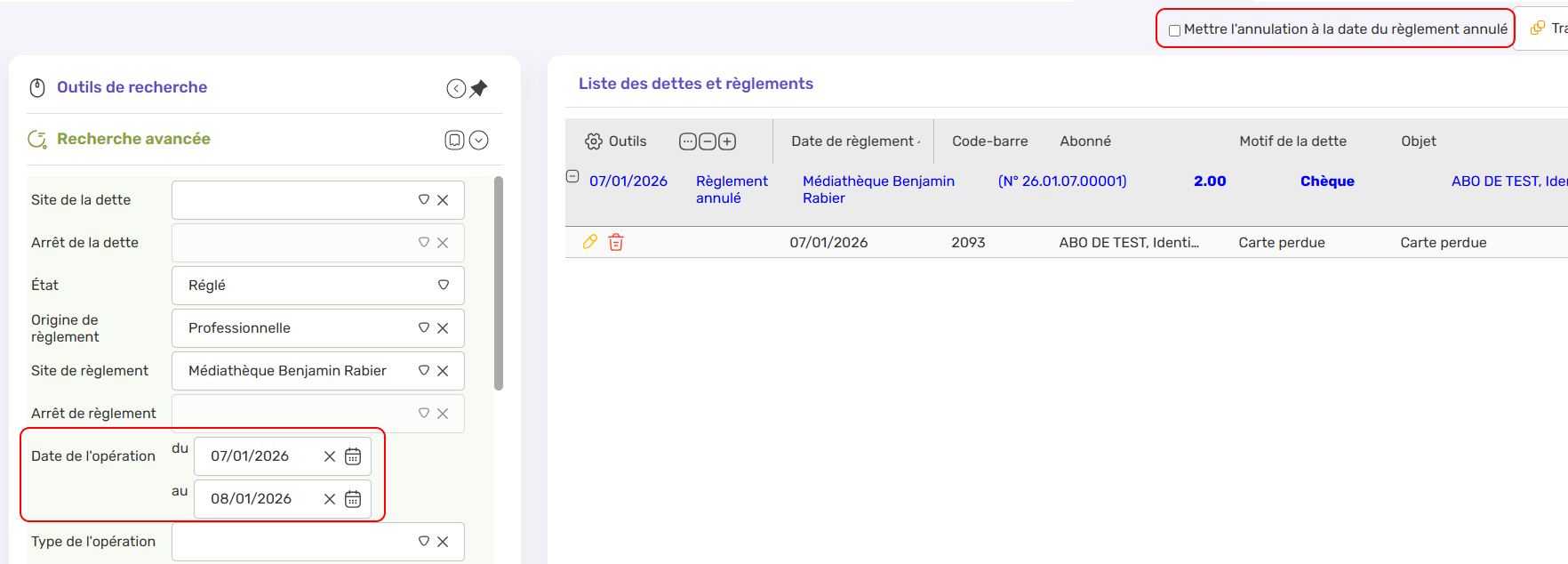Viewport: 1568px width, 564px height.
Task: Open the Arrêt de la dette dropdown
Action: pos(424,243)
